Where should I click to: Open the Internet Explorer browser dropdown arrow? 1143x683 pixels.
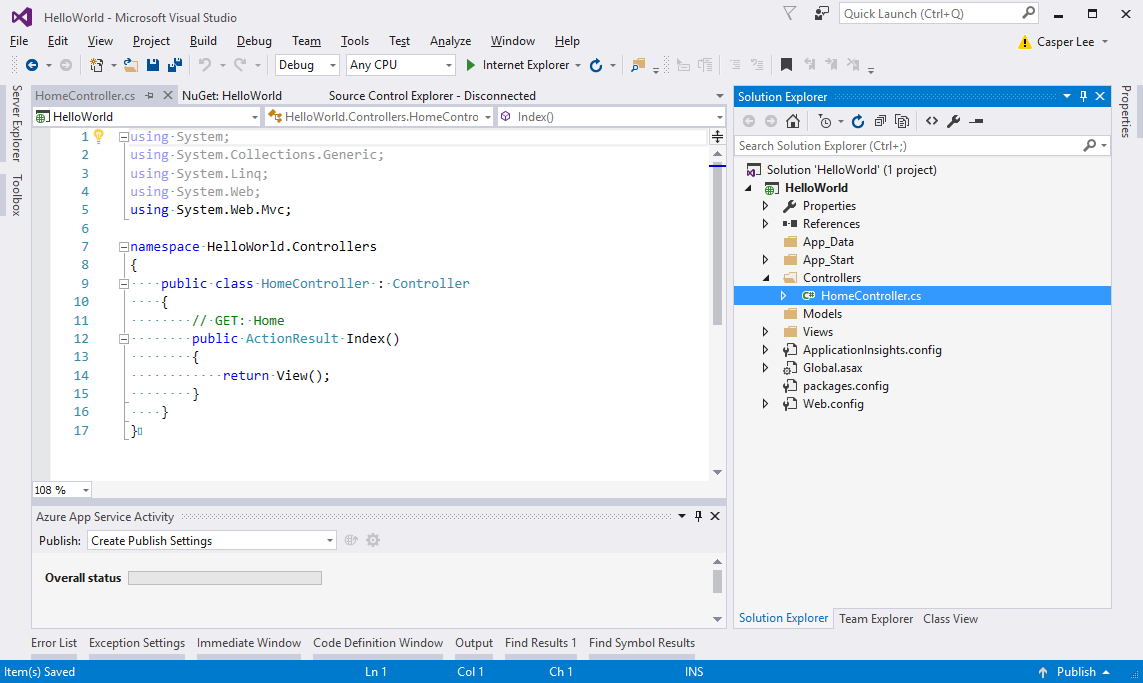[578, 65]
